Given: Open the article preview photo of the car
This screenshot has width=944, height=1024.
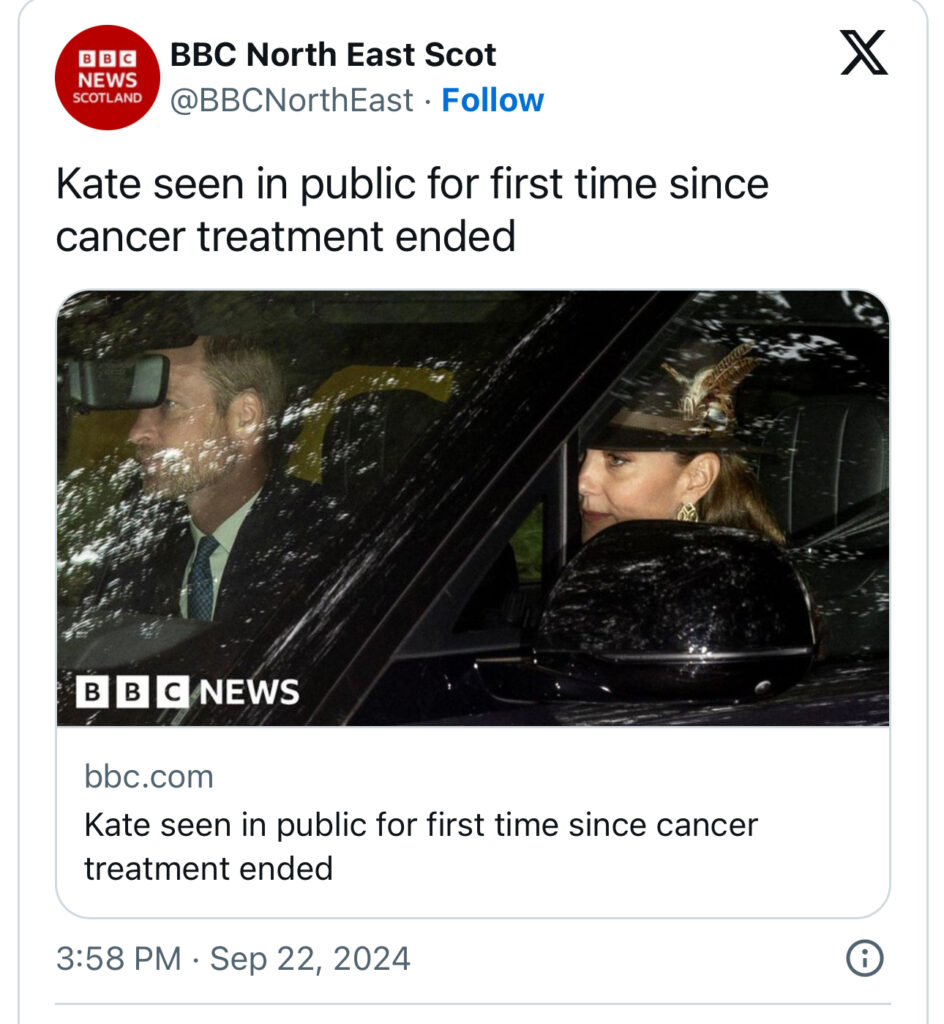Looking at the screenshot, I should tap(472, 507).
